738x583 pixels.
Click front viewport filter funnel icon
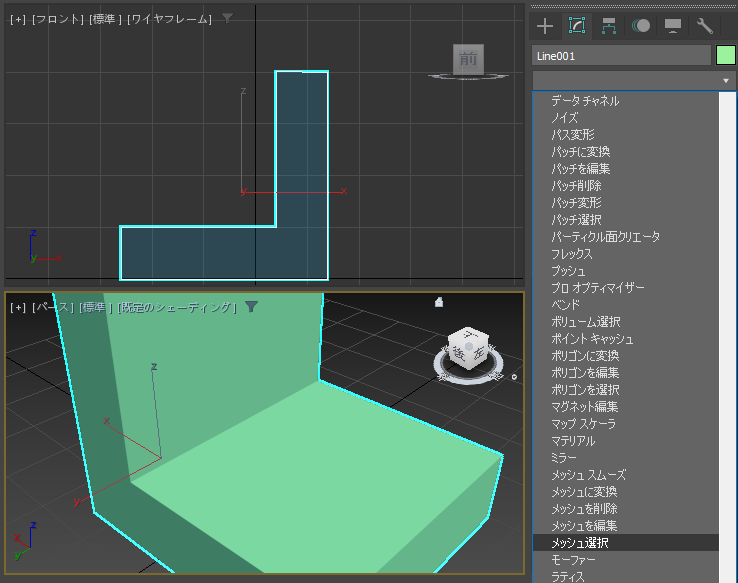click(227, 18)
